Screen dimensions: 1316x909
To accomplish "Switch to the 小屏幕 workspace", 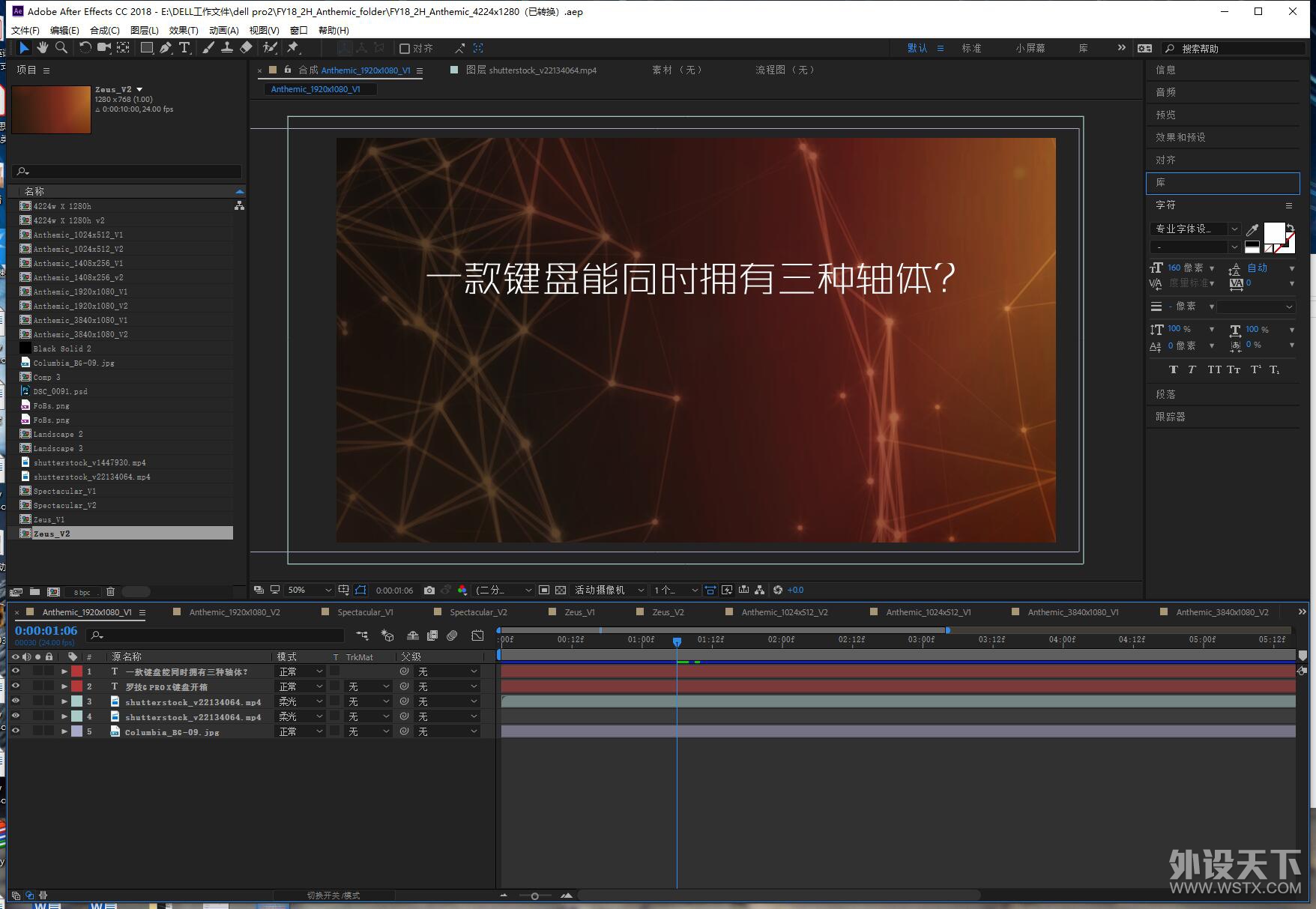I will pyautogui.click(x=1030, y=48).
